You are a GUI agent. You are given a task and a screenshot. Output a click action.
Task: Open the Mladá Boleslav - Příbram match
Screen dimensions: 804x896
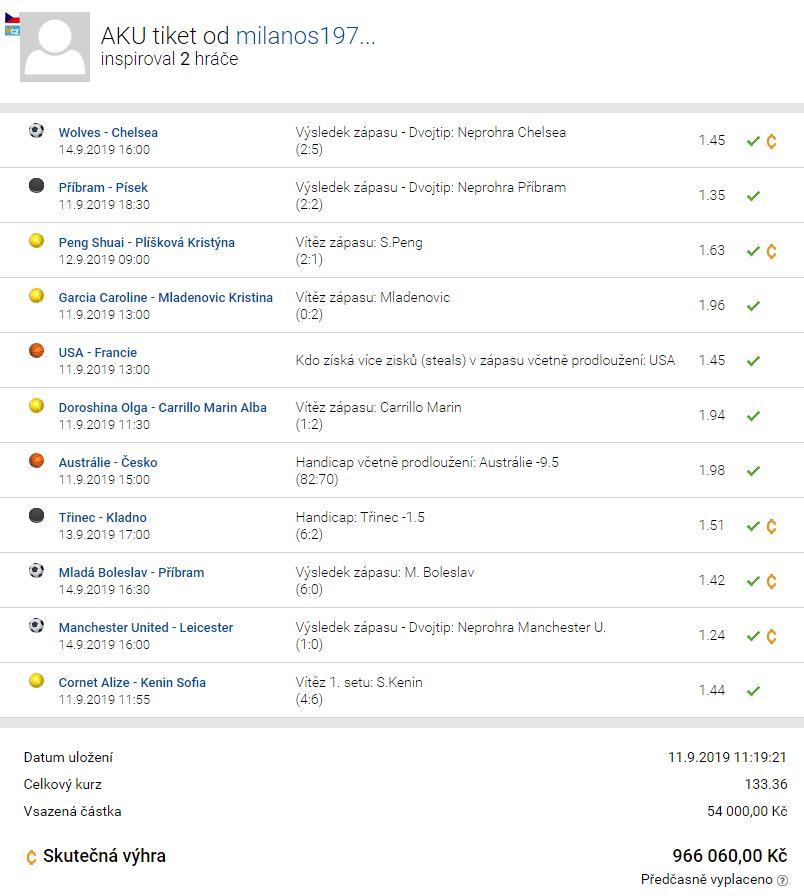click(x=131, y=573)
